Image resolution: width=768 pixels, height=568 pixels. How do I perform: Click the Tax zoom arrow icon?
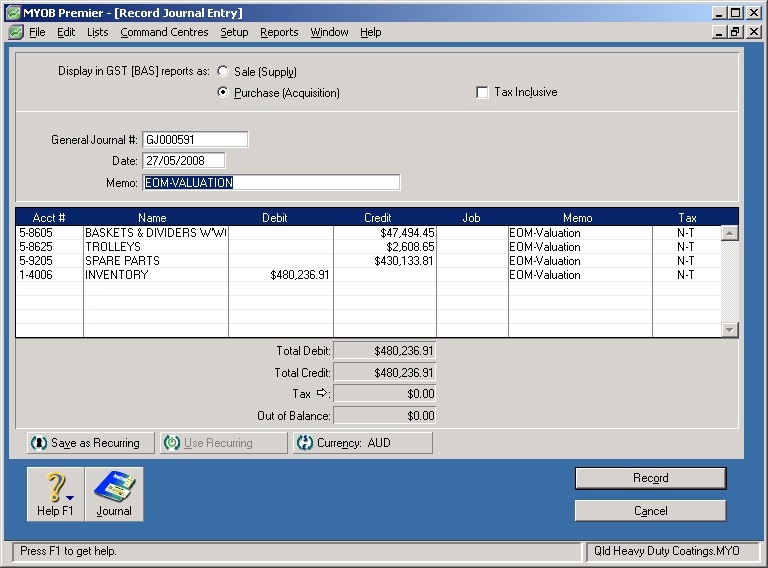[x=322, y=393]
